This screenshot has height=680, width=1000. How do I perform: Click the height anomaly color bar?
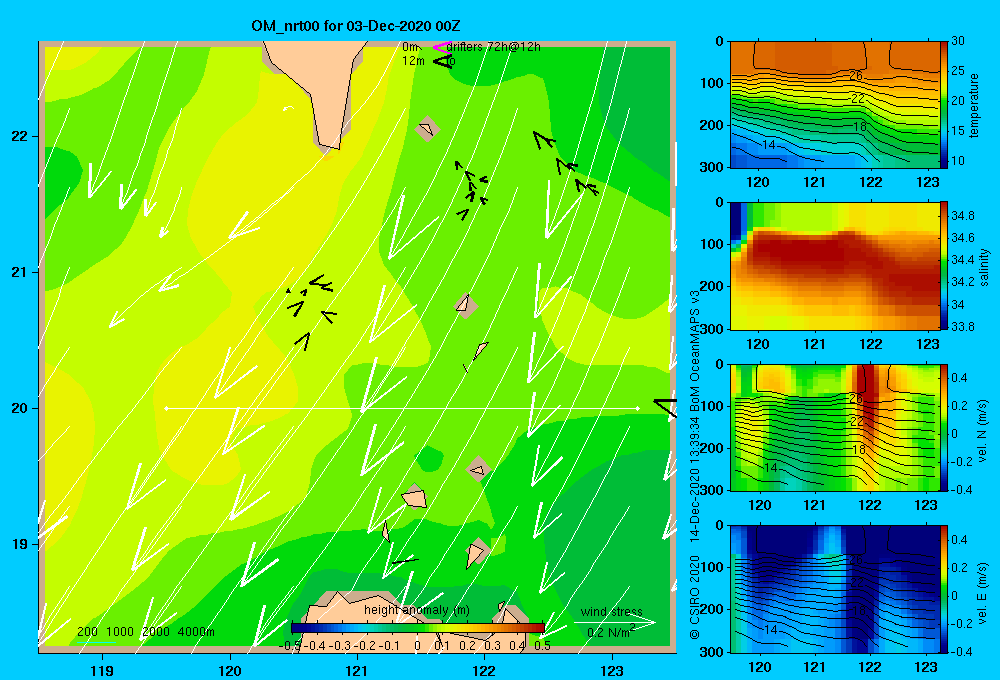418,628
